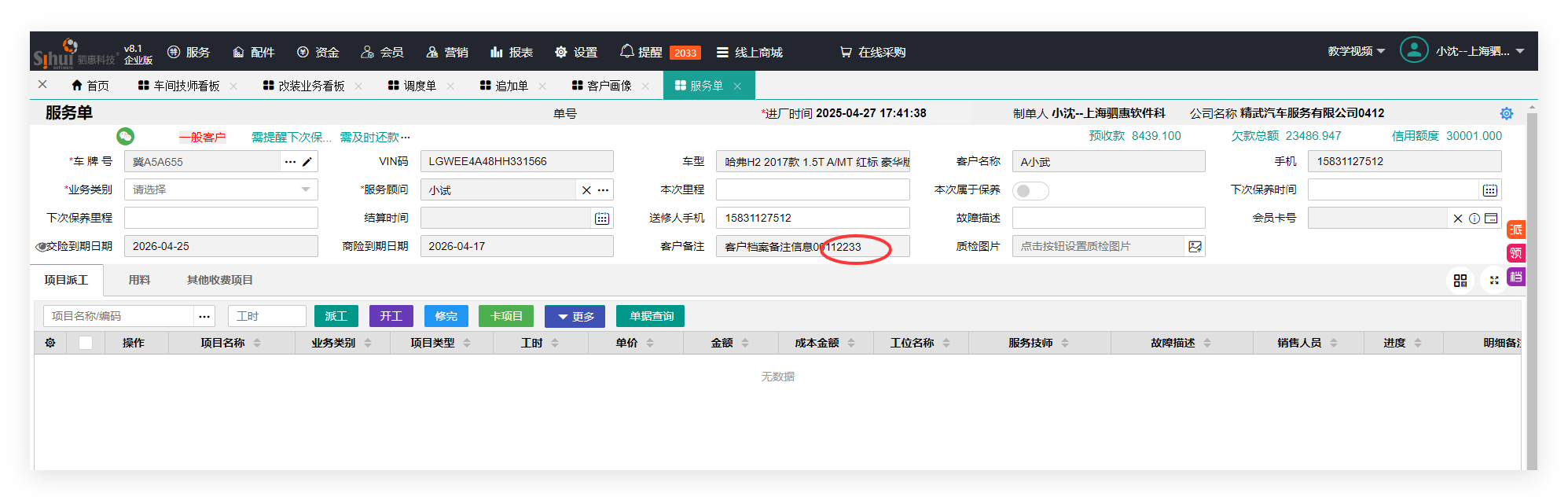Expand the 更多 dropdown button
1568x500 pixels.
(x=575, y=316)
